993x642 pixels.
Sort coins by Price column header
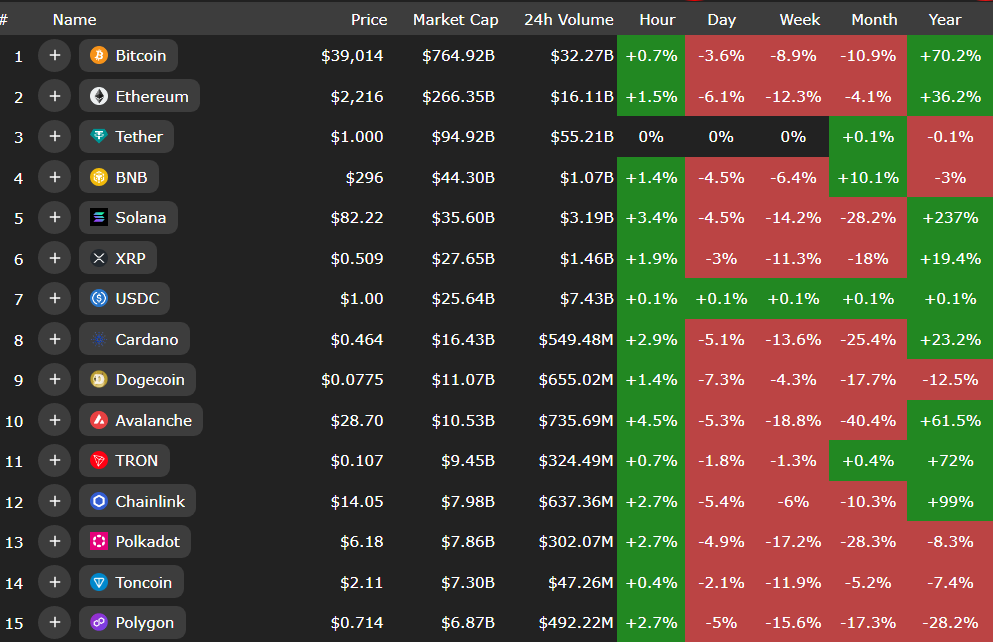point(369,20)
